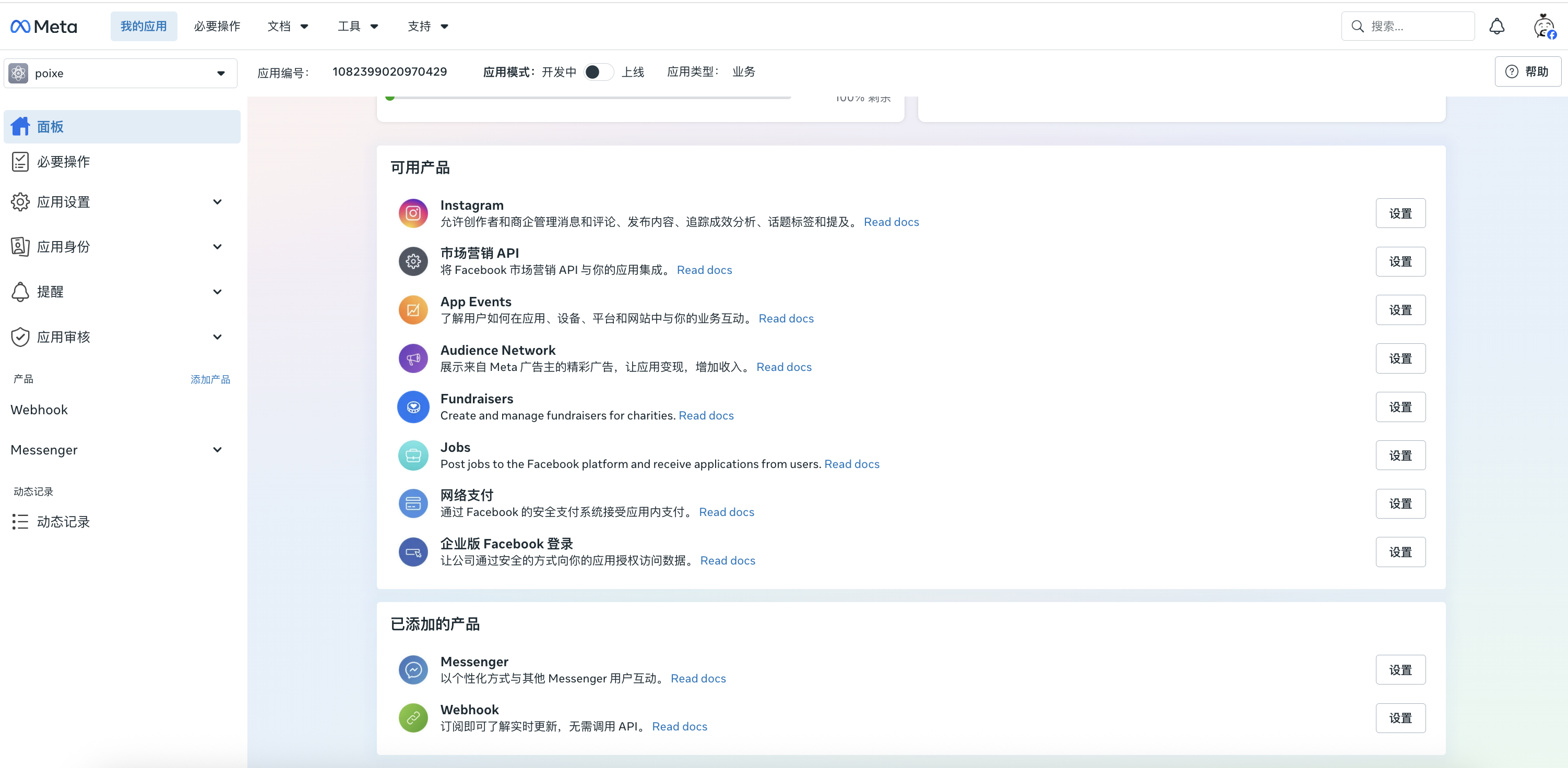1568x768 pixels.
Task: Click the search magnifier icon
Action: tap(1358, 26)
